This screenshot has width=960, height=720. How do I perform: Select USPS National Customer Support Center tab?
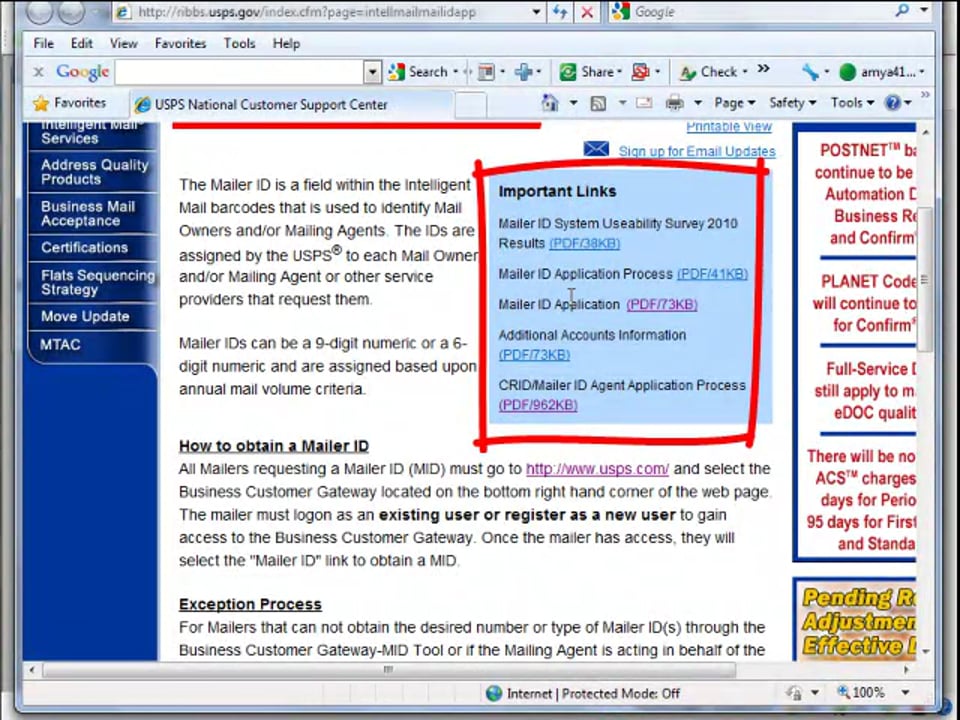(x=291, y=105)
